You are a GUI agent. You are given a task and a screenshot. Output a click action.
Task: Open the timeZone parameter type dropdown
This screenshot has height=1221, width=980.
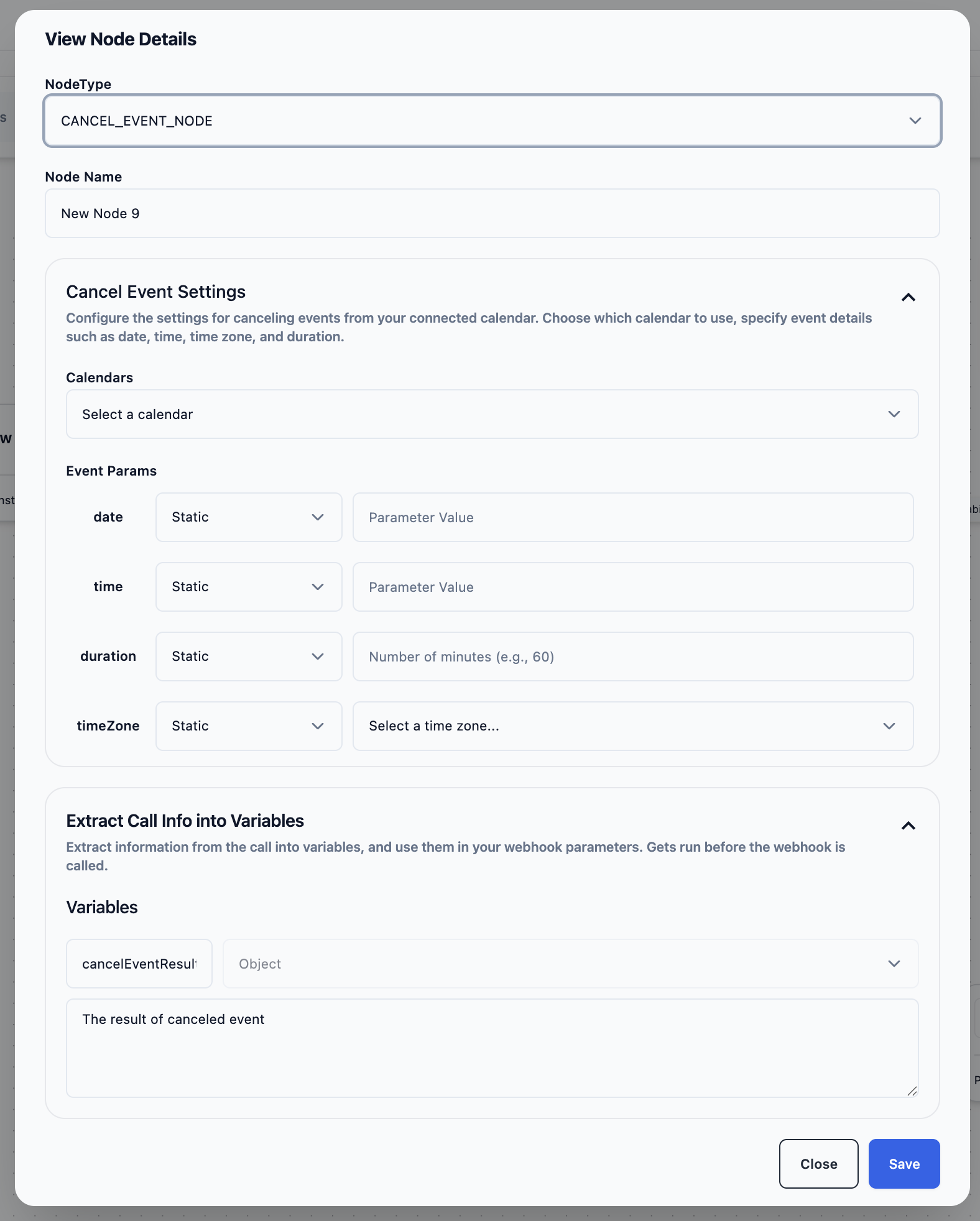[248, 726]
